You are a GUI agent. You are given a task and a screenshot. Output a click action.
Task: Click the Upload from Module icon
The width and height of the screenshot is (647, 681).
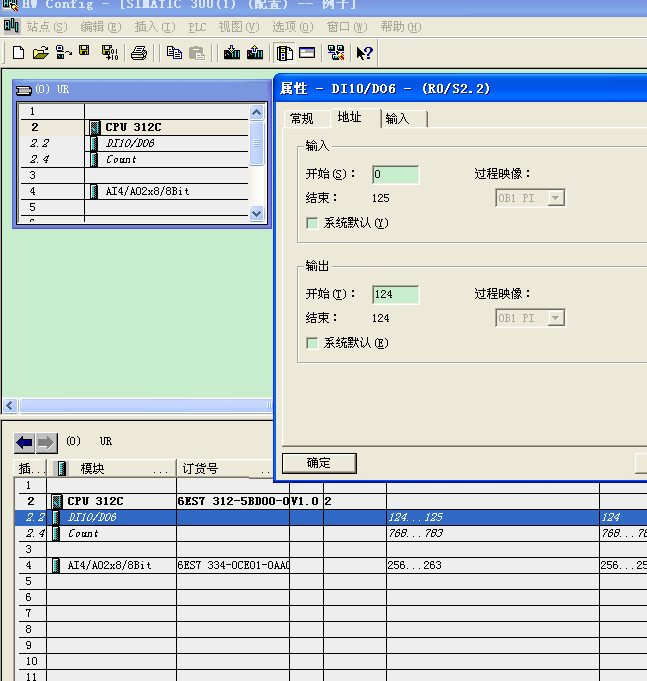pos(255,53)
